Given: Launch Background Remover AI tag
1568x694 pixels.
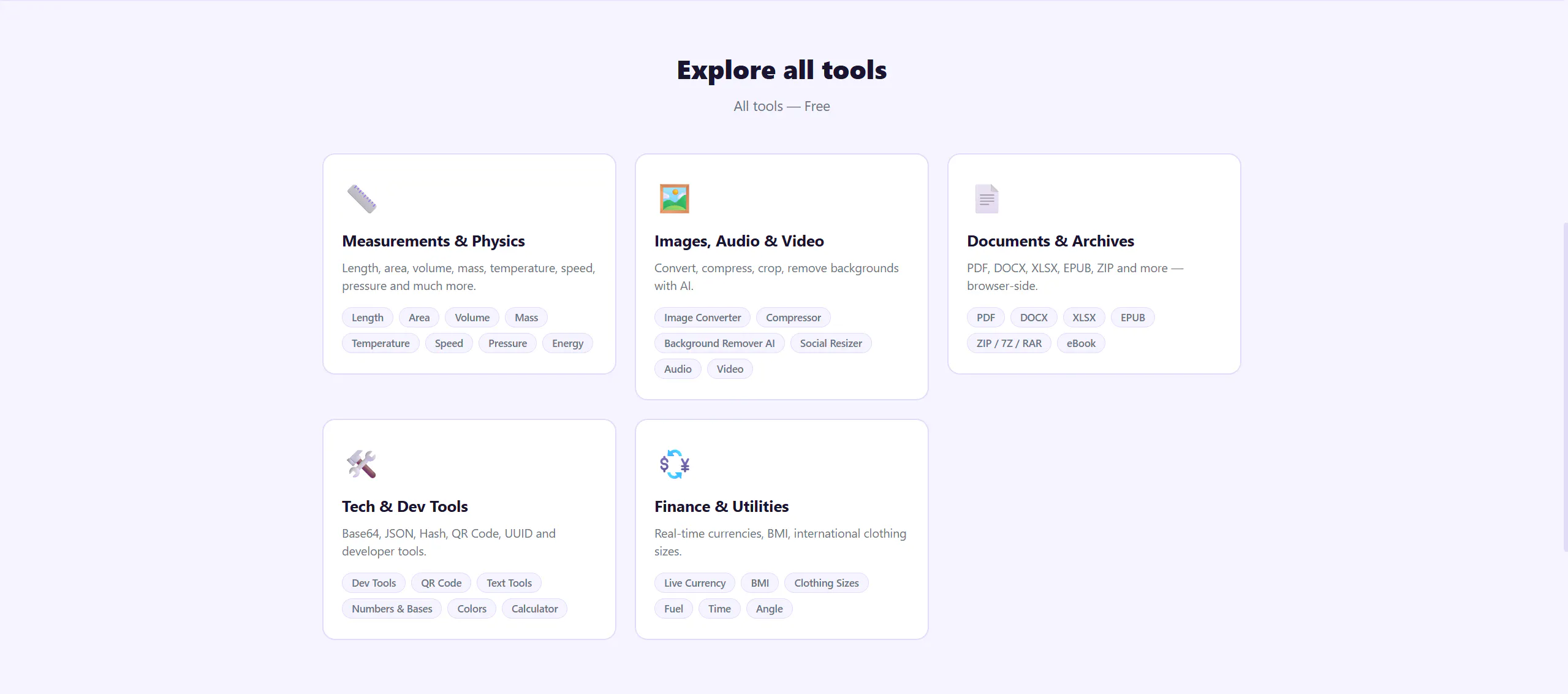Looking at the screenshot, I should click(x=719, y=343).
